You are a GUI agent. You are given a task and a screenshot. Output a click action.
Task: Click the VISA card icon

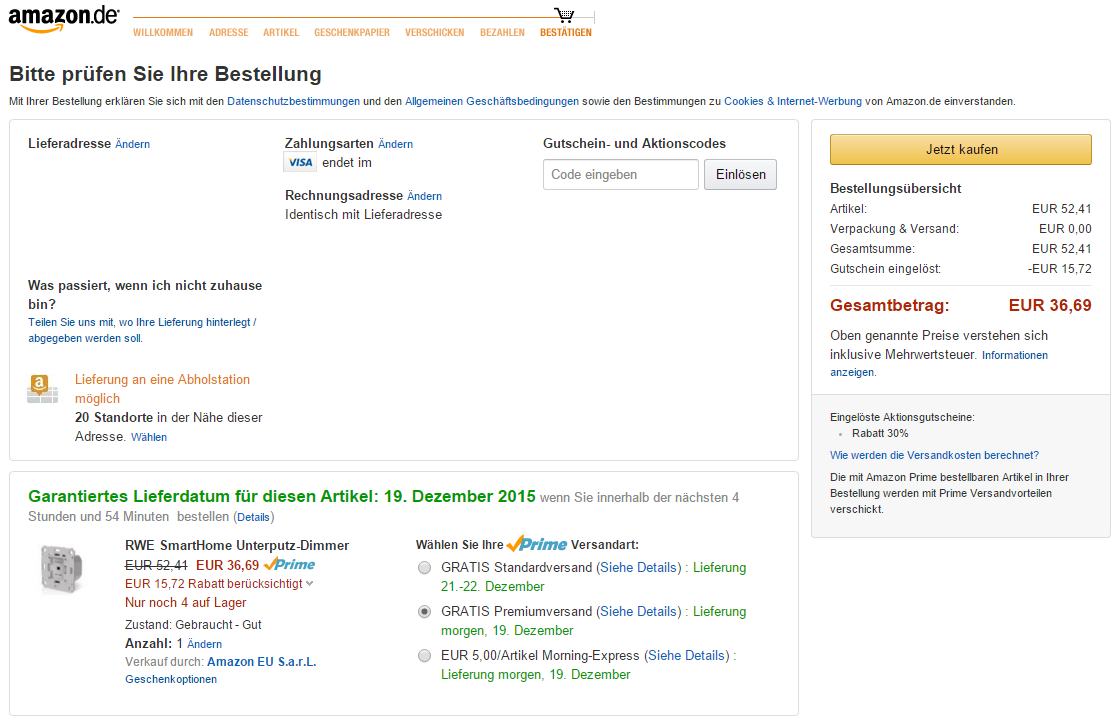(x=300, y=162)
